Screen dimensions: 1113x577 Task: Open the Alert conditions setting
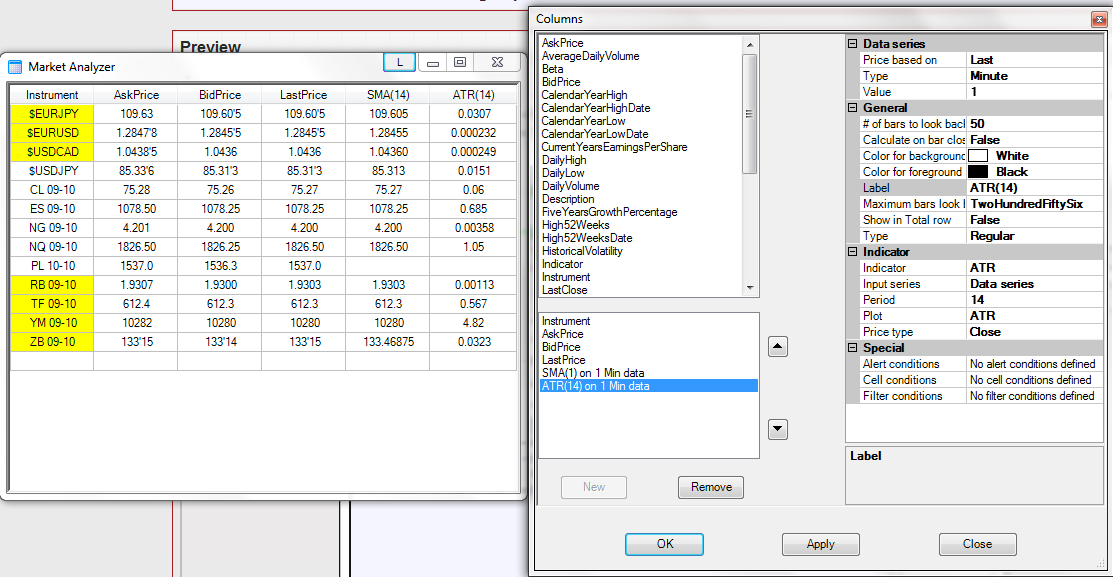1035,364
